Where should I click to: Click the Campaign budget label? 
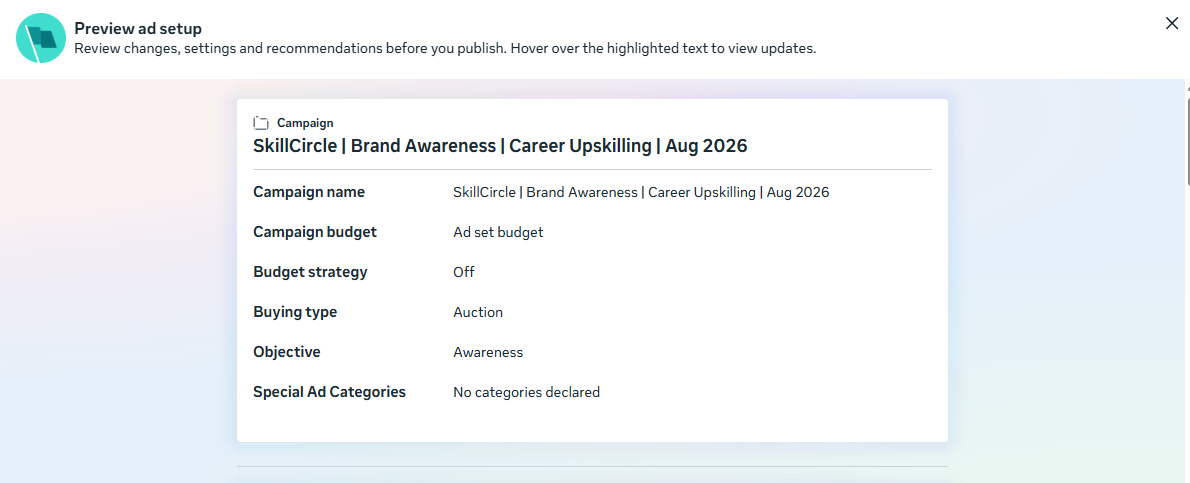point(315,232)
